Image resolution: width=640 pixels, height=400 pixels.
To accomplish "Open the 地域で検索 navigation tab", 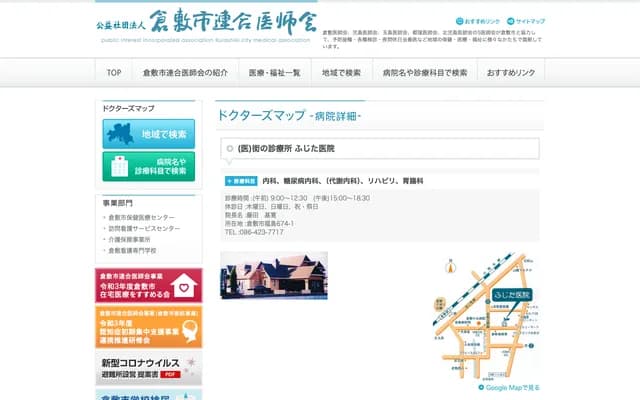I will pos(342,73).
